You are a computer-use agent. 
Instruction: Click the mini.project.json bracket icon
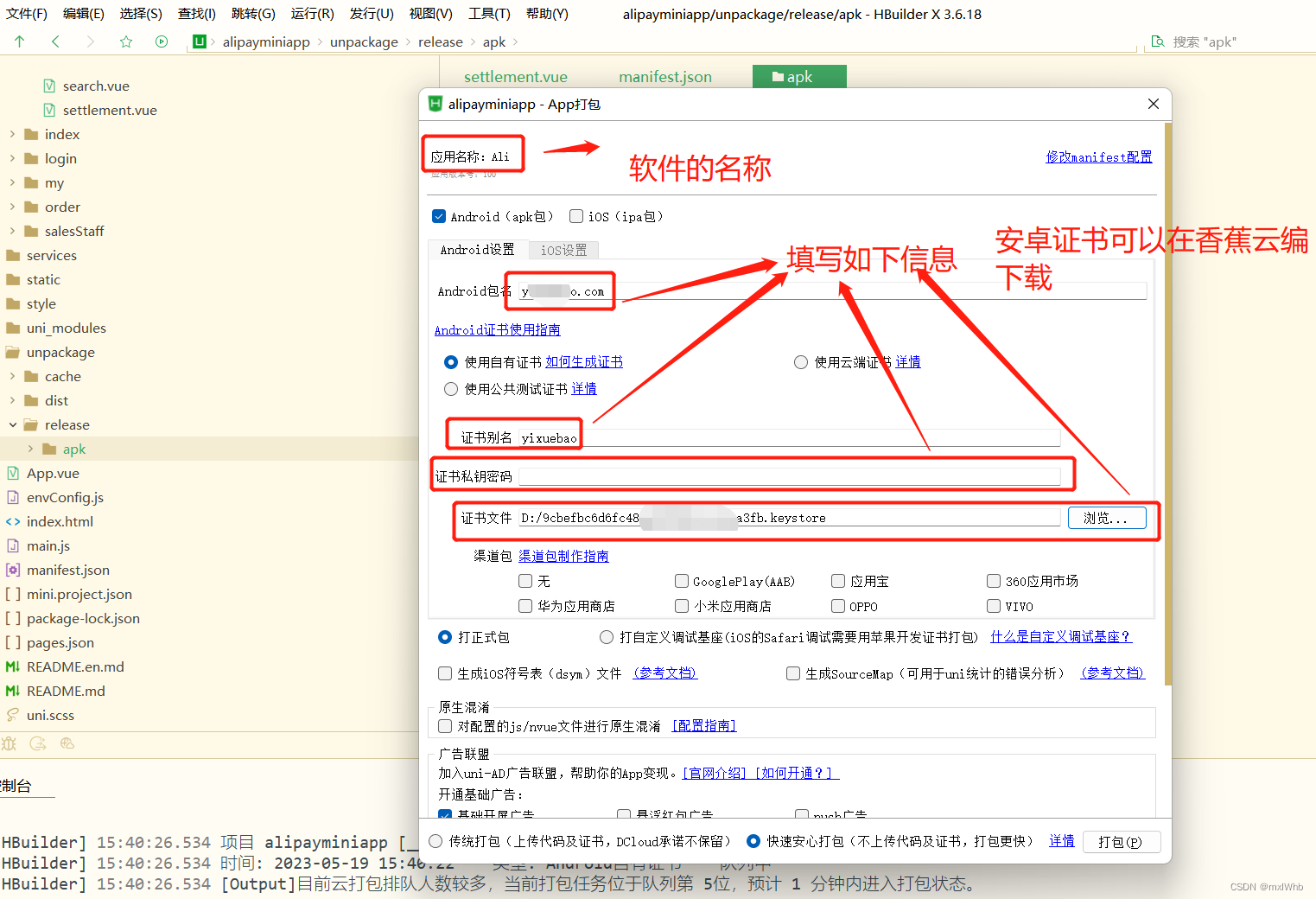13,594
